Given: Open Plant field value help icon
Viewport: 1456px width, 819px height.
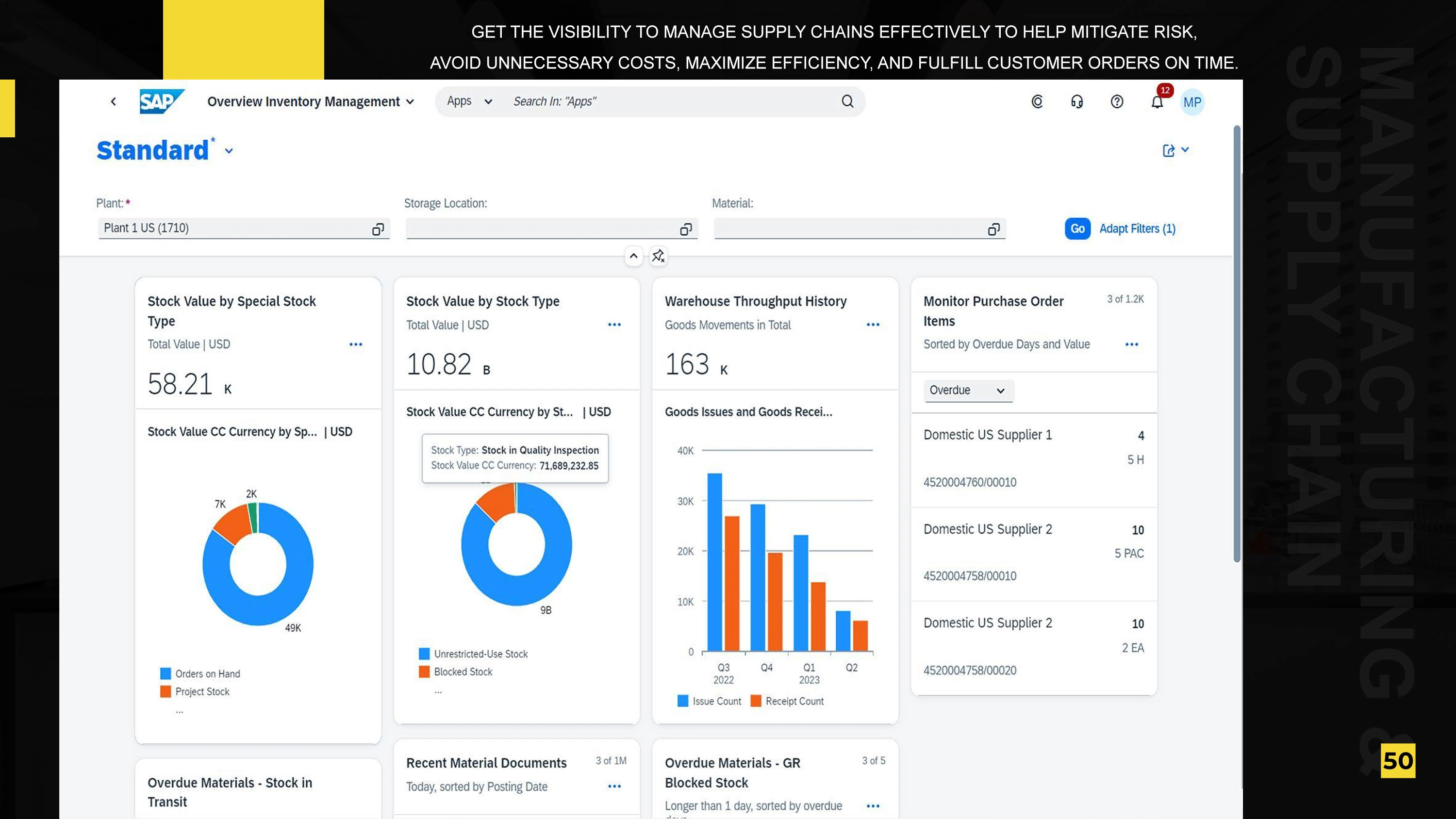Looking at the screenshot, I should click(x=378, y=229).
